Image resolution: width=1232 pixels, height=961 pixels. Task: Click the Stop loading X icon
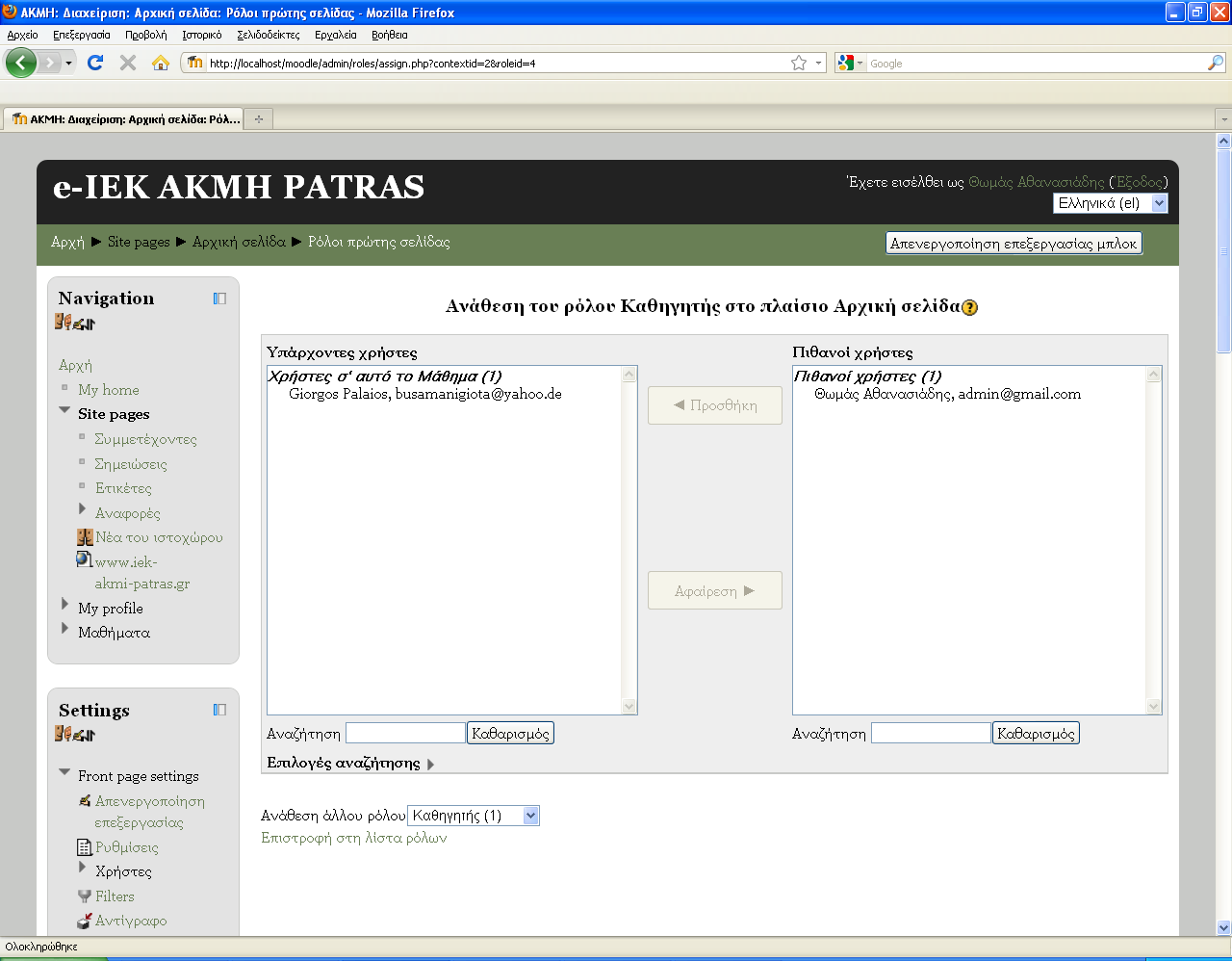click(127, 63)
